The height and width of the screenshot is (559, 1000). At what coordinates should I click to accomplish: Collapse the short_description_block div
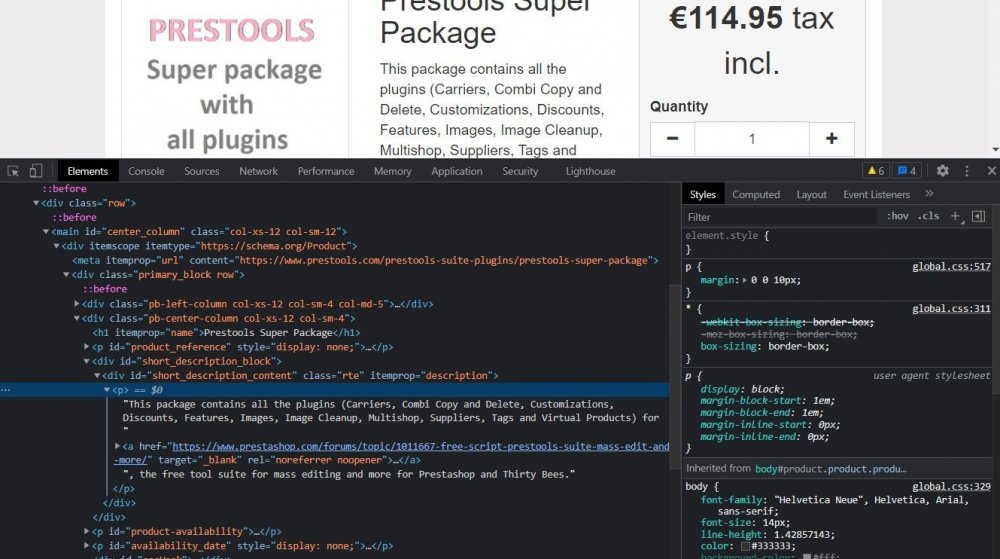pyautogui.click(x=87, y=361)
